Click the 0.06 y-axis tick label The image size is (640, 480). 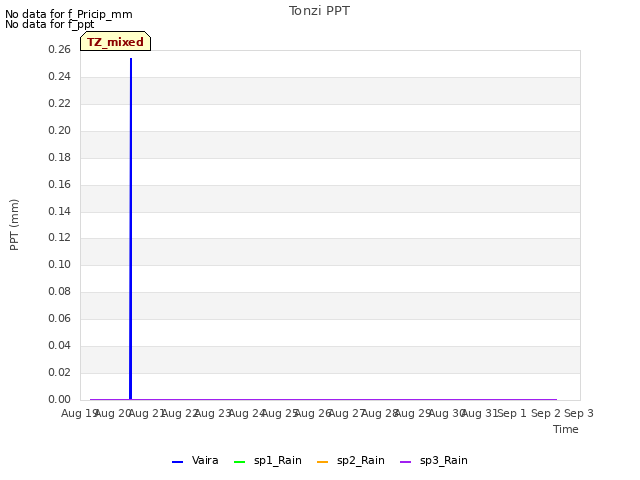click(59, 318)
